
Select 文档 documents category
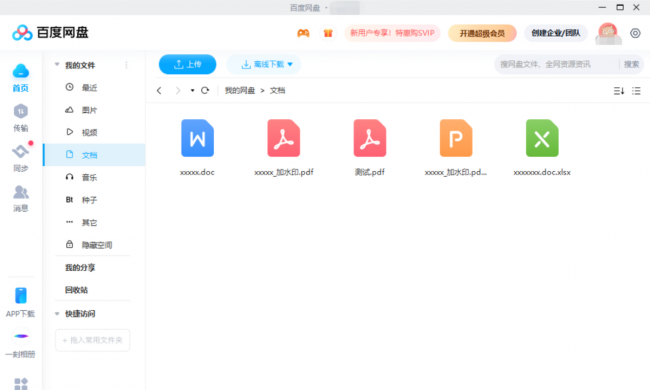pos(94,155)
